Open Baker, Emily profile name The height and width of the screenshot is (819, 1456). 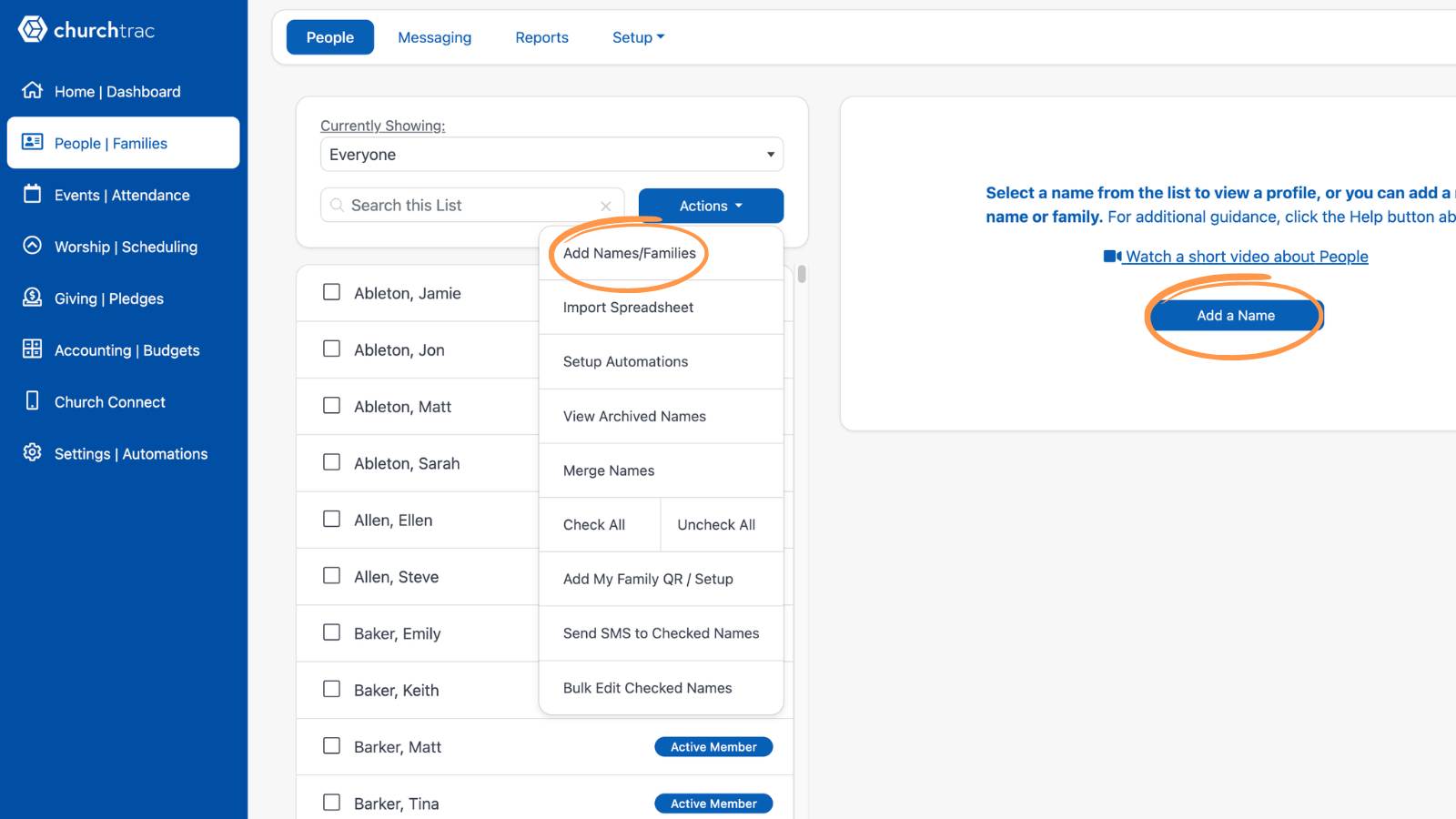397,633
